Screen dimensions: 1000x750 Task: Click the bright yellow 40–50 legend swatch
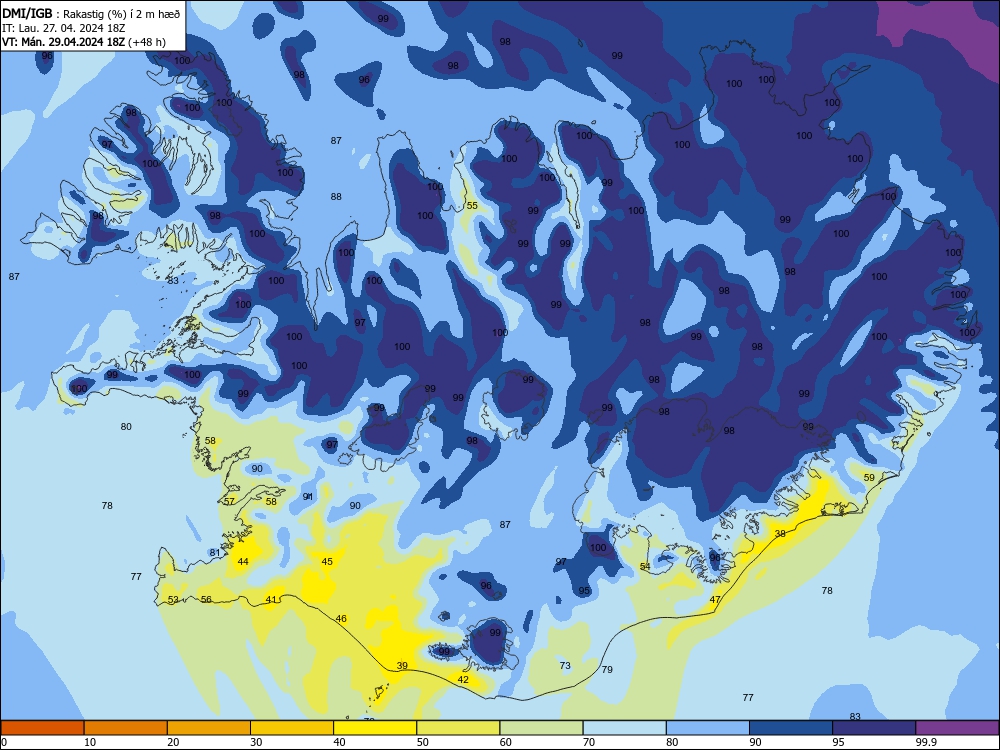pos(375,728)
